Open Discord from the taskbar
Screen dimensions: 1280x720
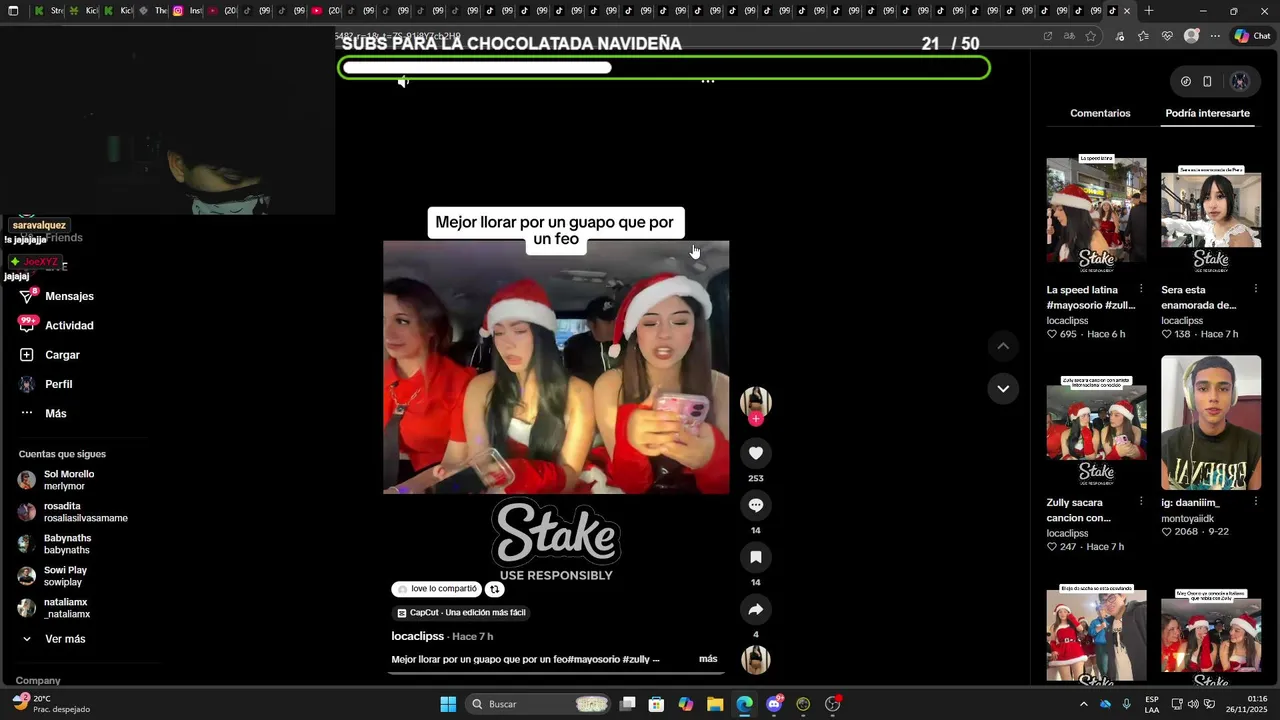(774, 704)
